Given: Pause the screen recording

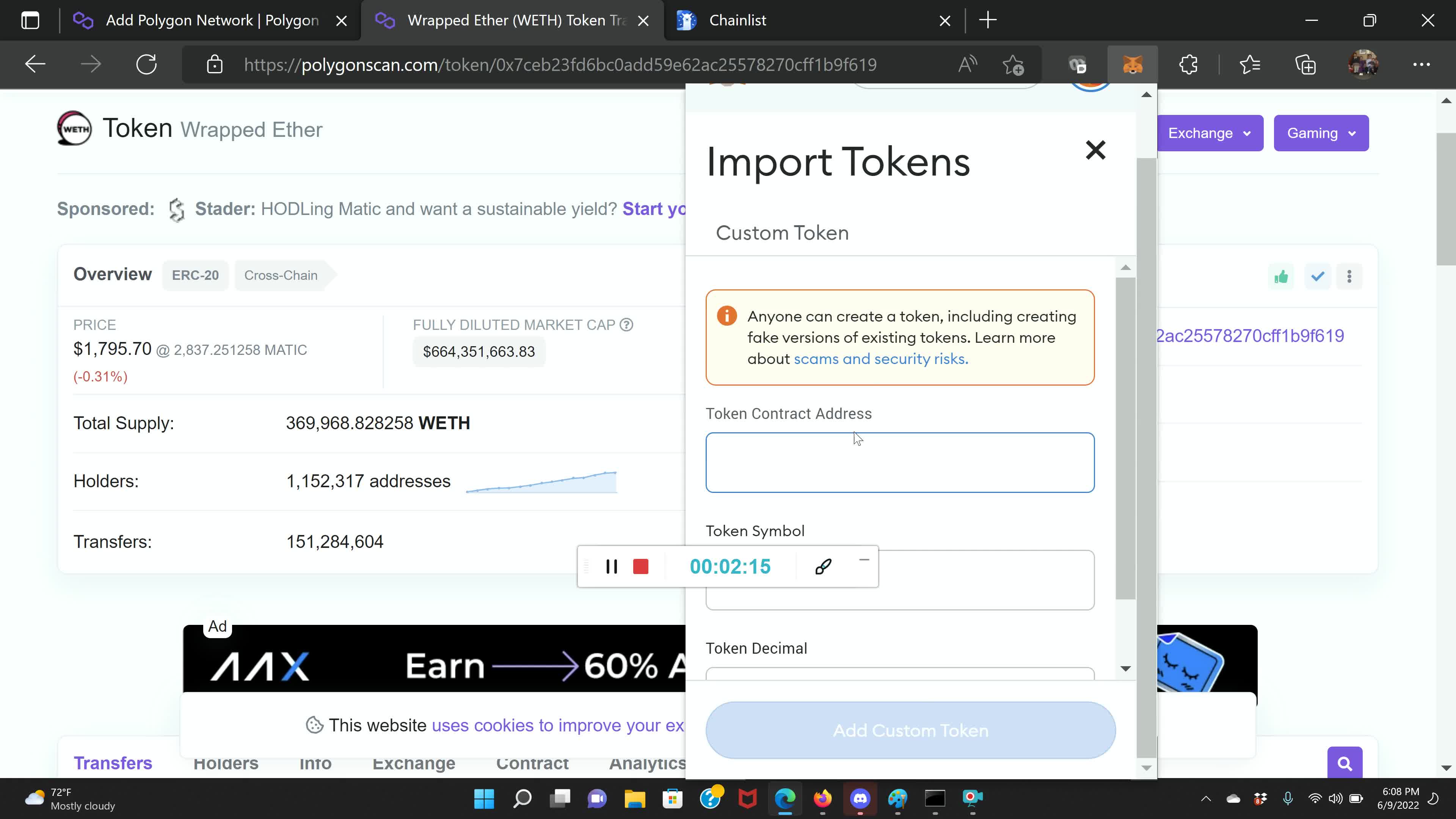Looking at the screenshot, I should 612,566.
